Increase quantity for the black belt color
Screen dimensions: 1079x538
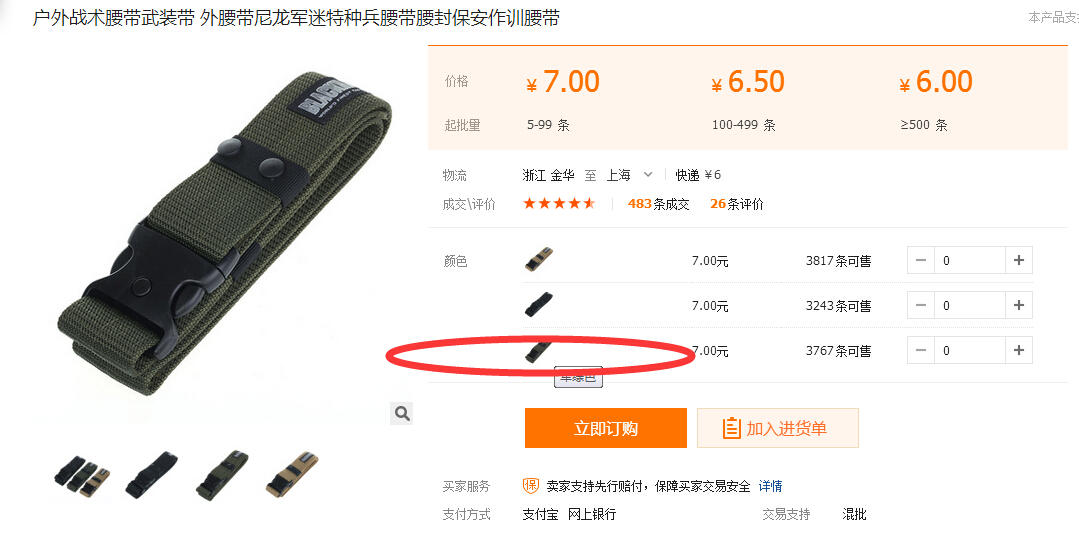[1019, 305]
